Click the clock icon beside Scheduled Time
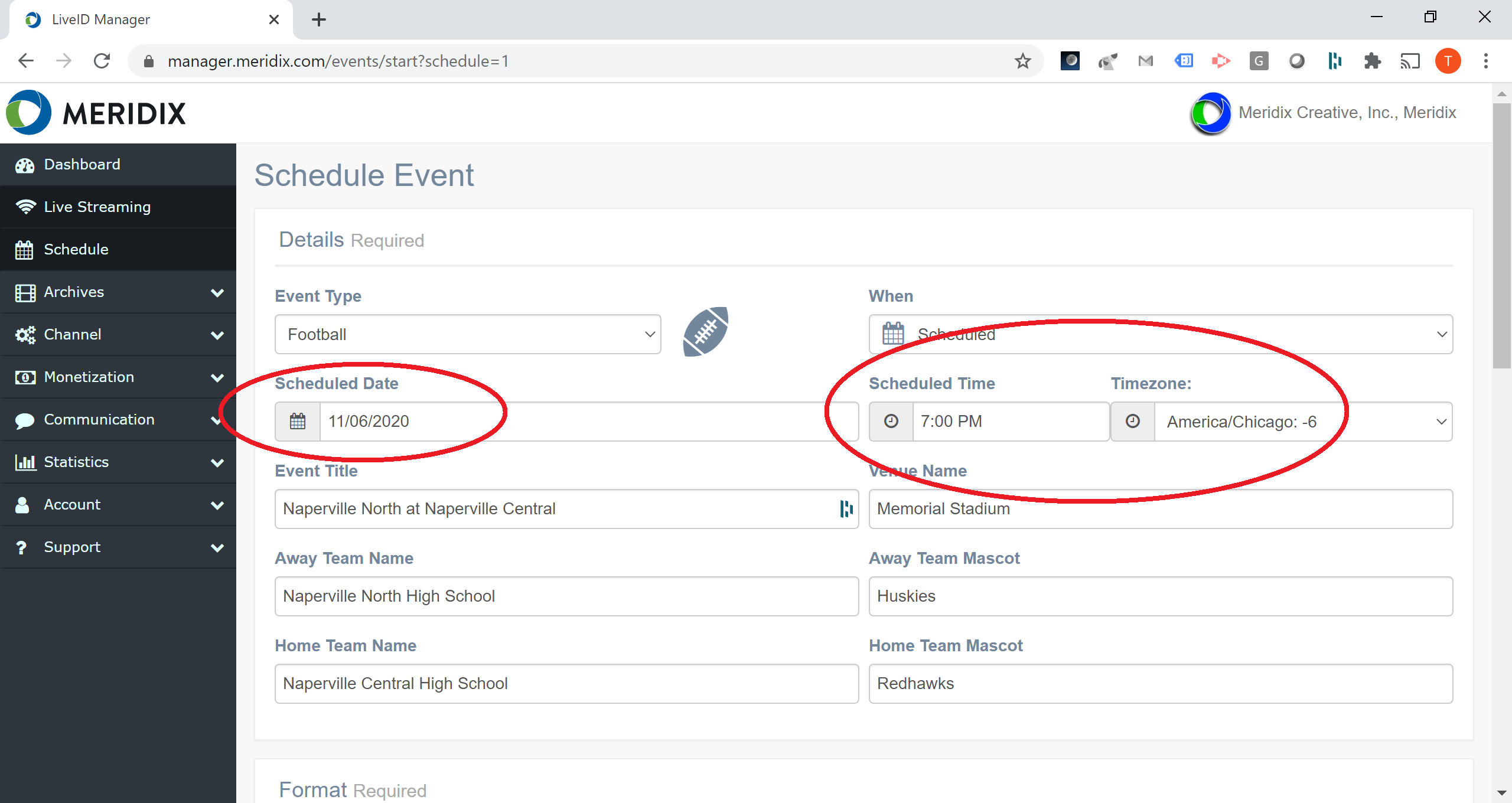1512x803 pixels. [x=891, y=421]
